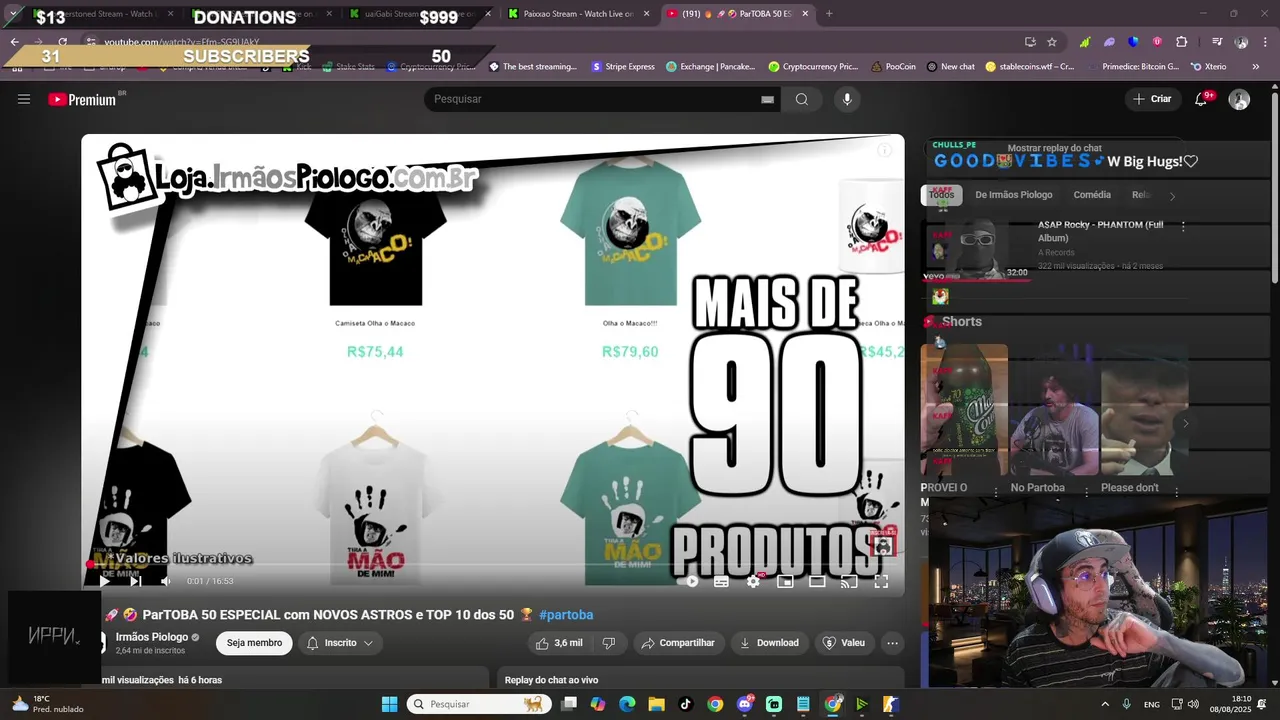Viewport: 1280px width, 720px height.
Task: Select the De Irmãos Piologo filter chip
Action: pos(1013,195)
